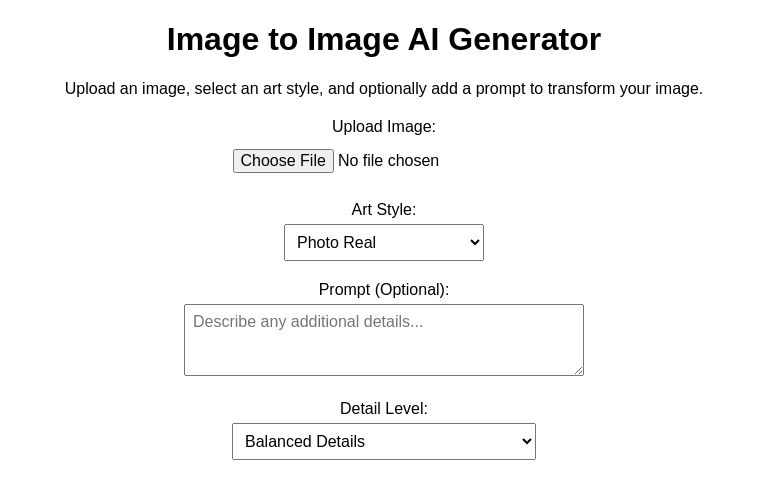Click the Choose File button

[283, 161]
